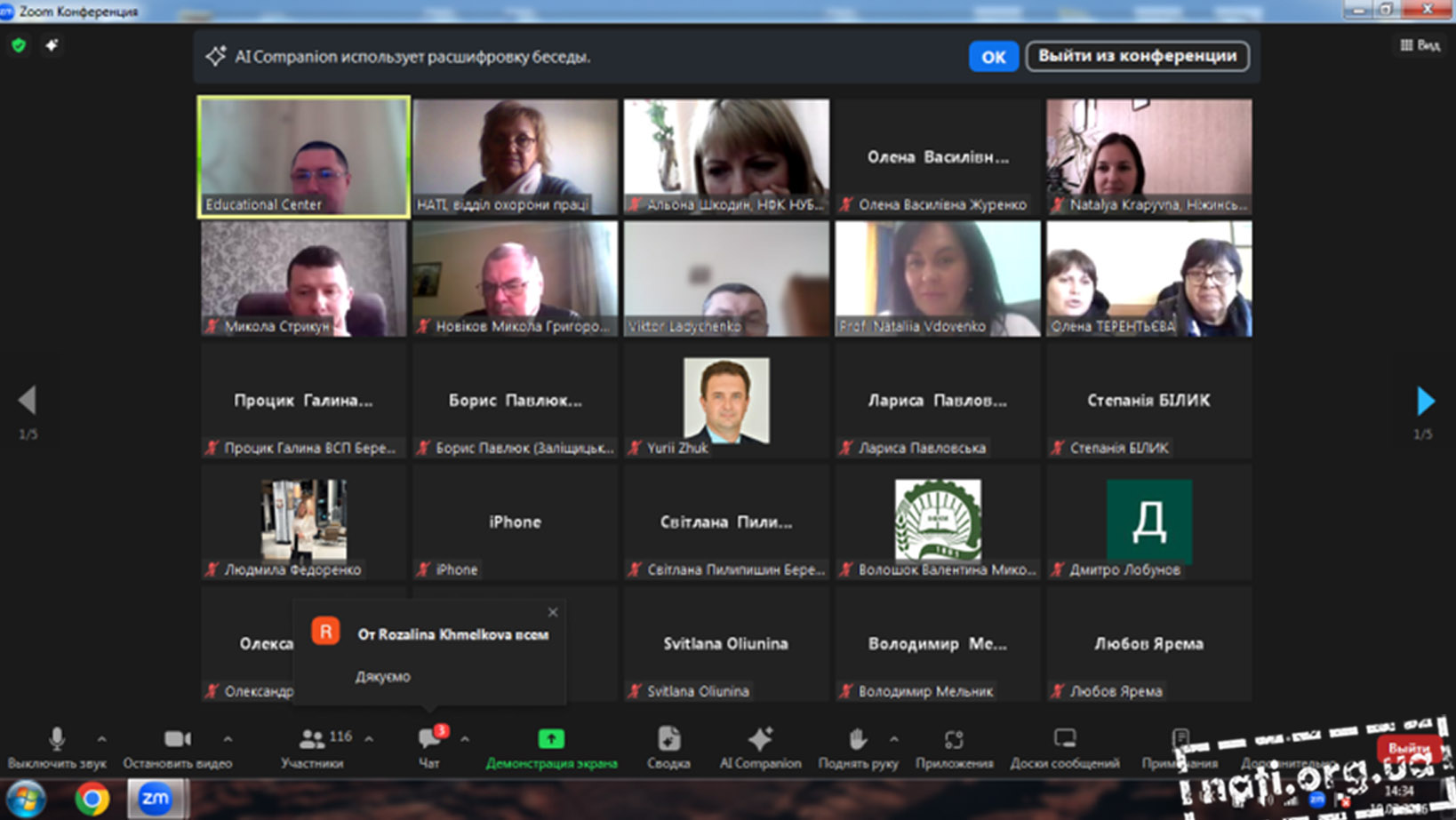
Task: Open the Participants list
Action: tap(313, 747)
